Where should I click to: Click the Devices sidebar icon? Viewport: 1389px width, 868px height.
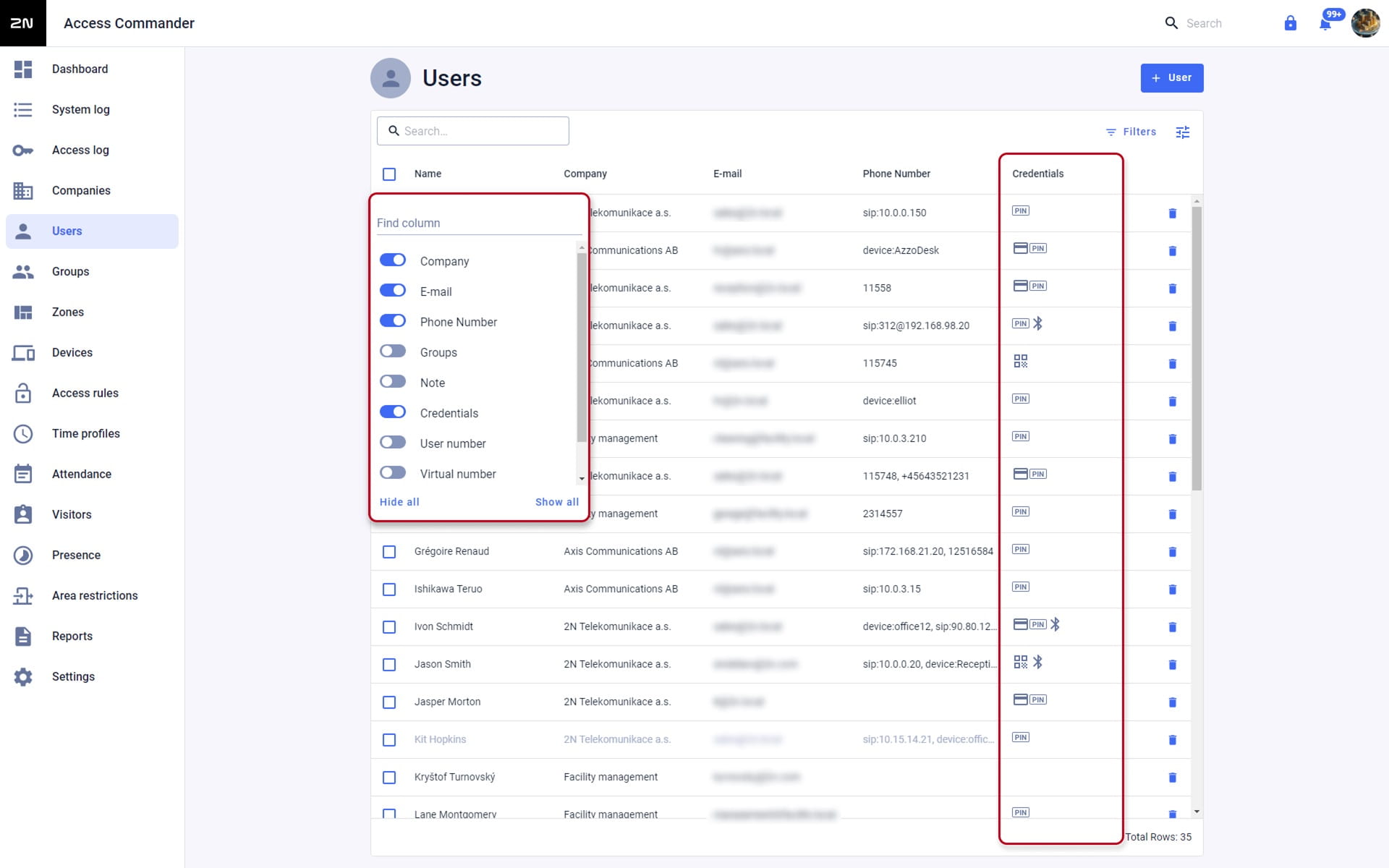[x=23, y=353]
